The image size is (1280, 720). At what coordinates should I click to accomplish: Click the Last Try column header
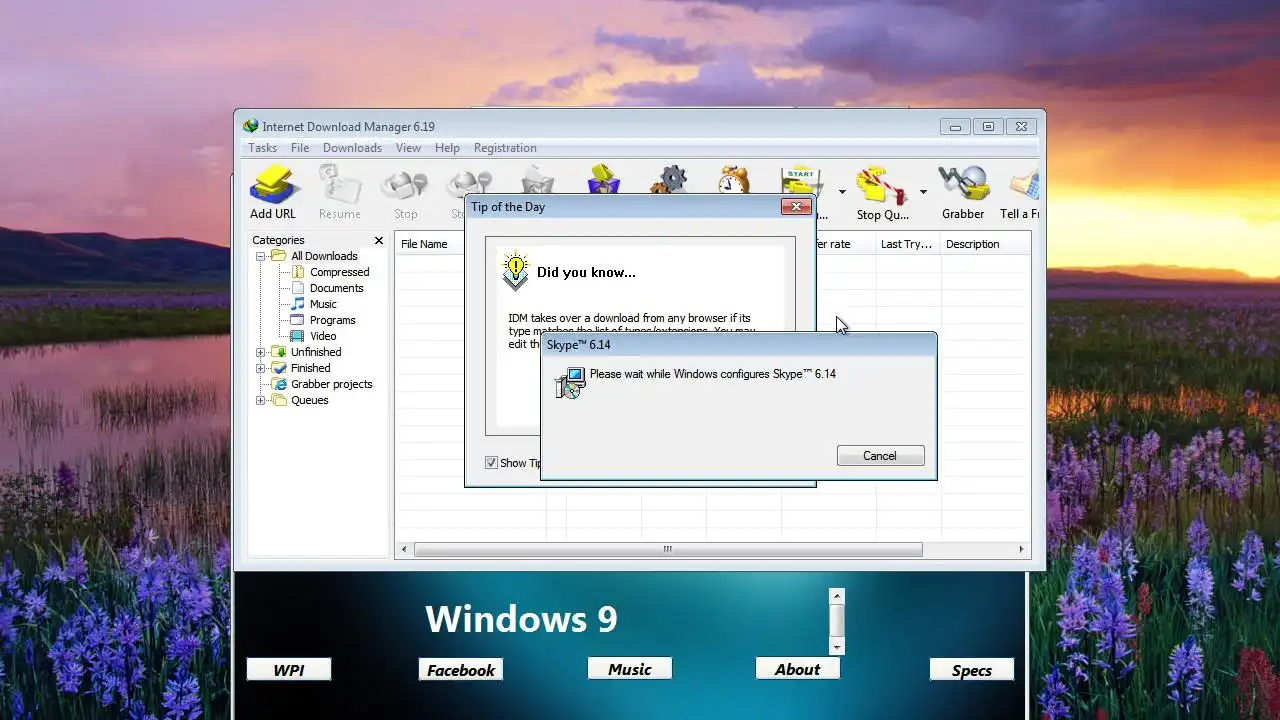coord(906,244)
